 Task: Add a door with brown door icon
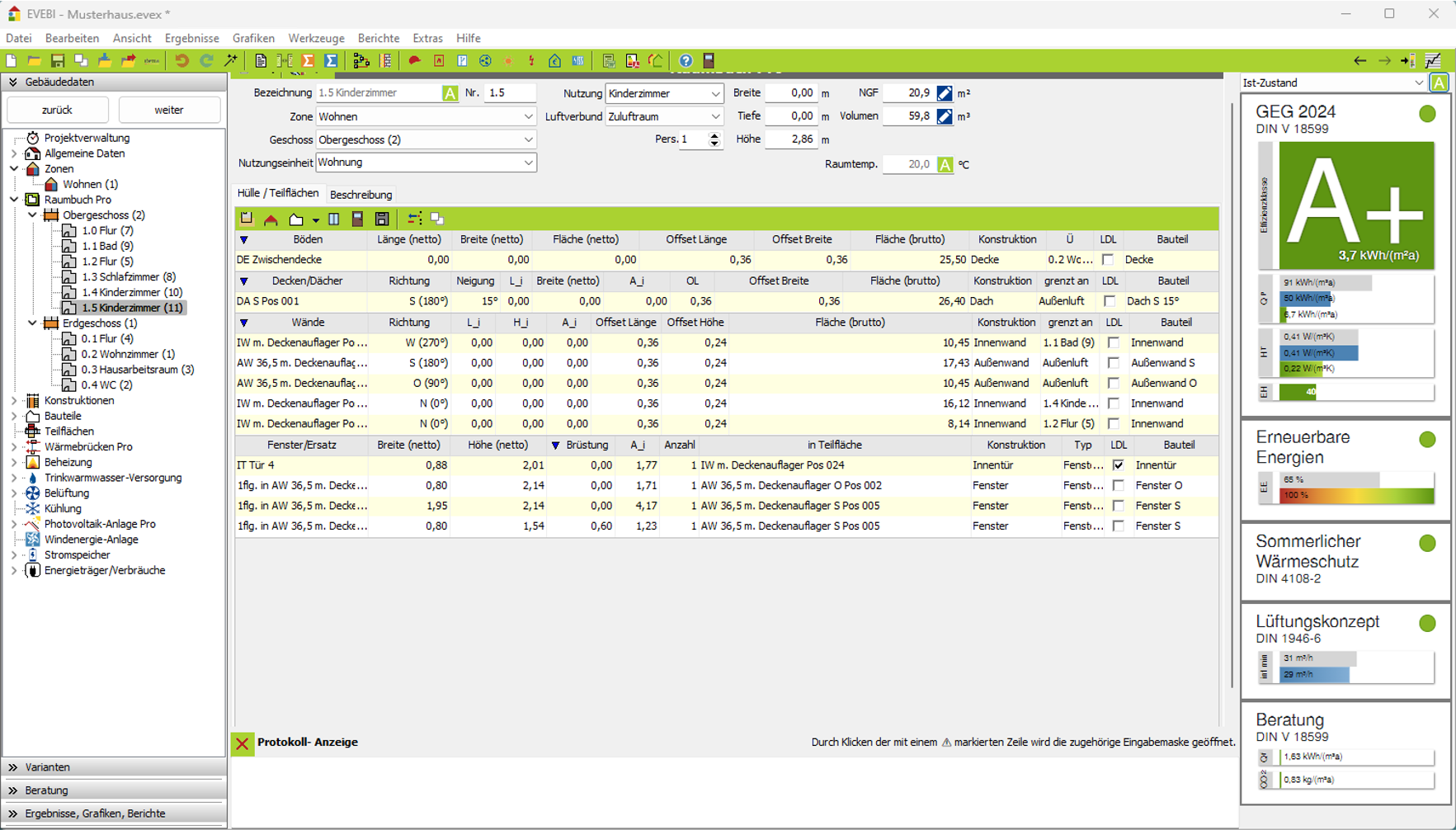tap(357, 219)
